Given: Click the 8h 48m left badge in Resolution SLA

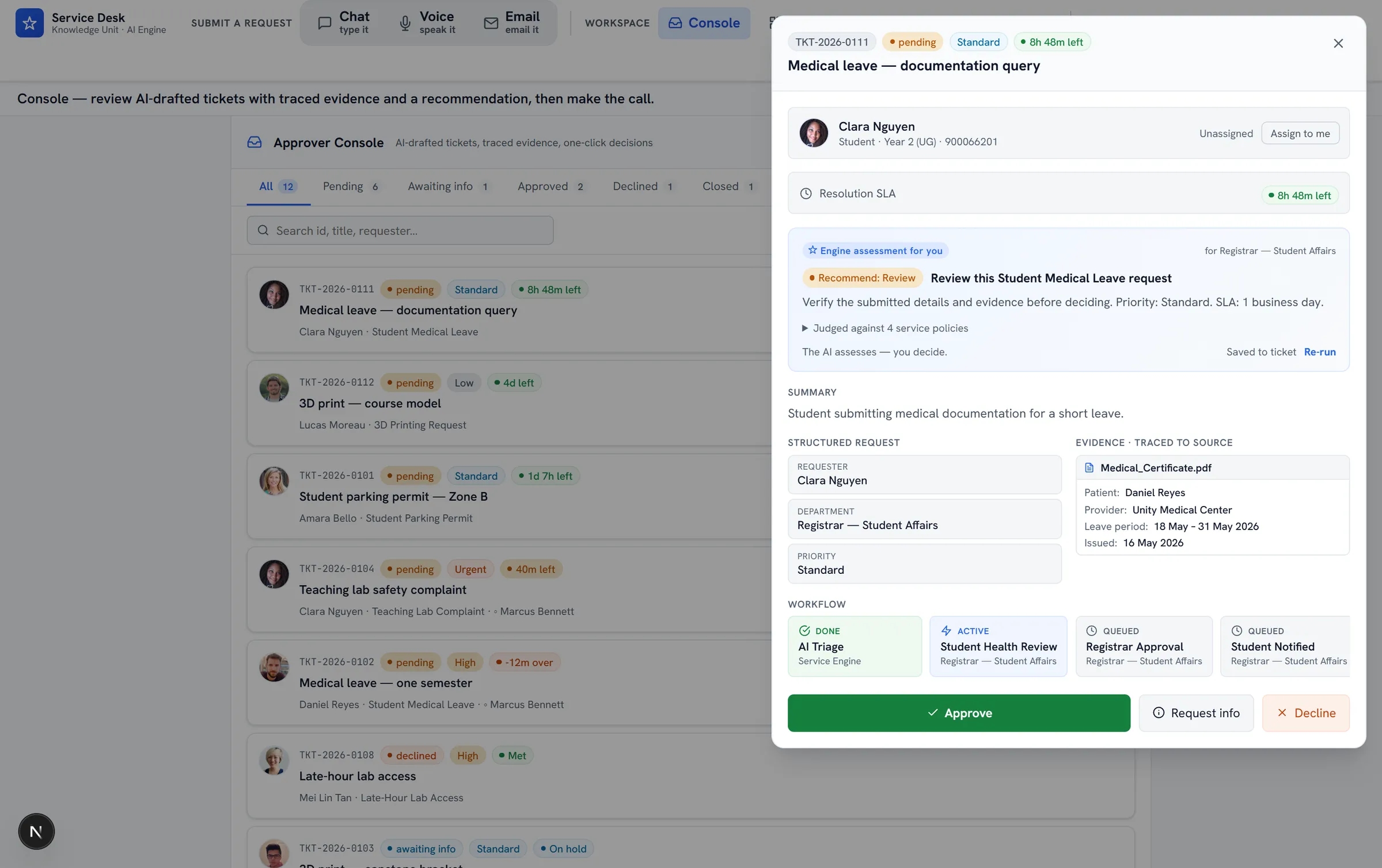Looking at the screenshot, I should pos(1300,195).
